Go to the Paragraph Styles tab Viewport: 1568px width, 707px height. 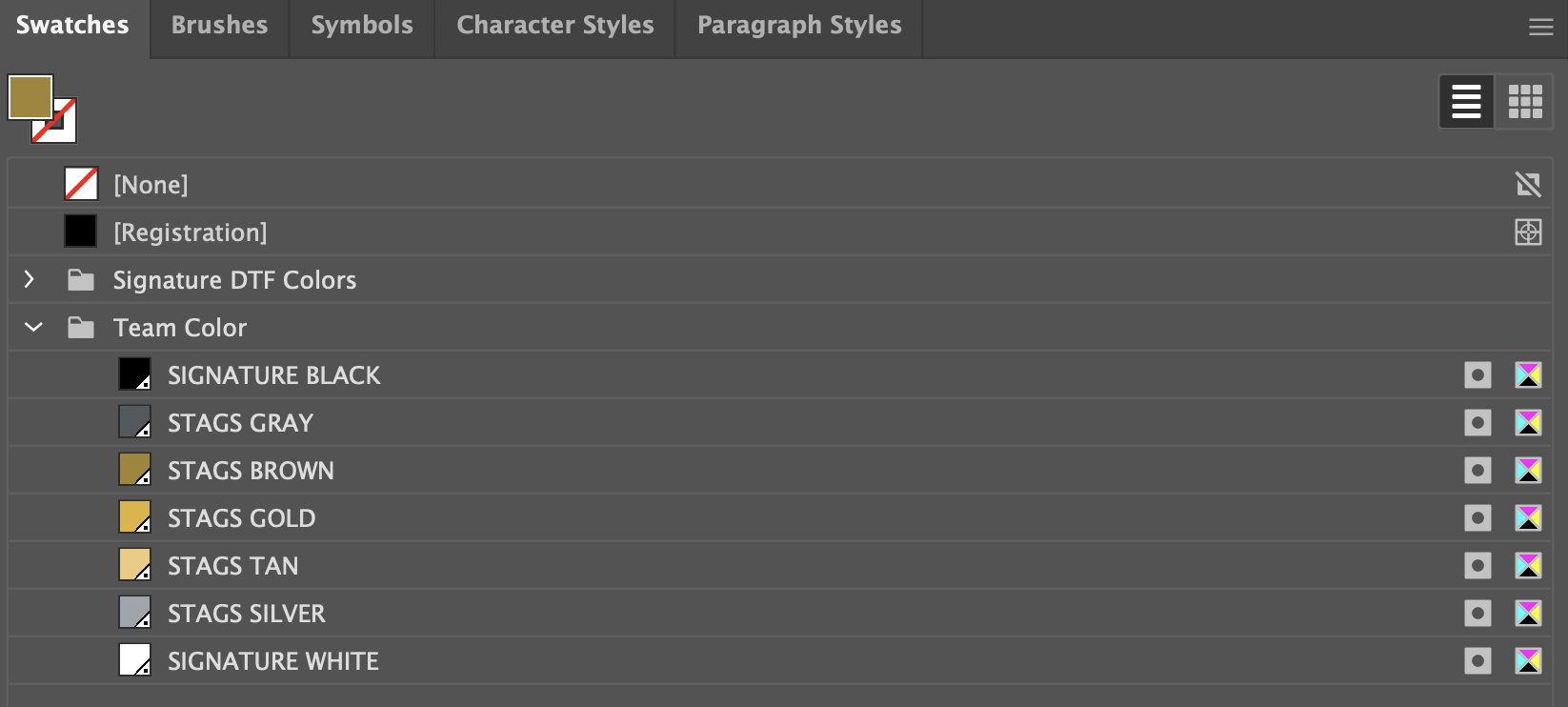[799, 26]
